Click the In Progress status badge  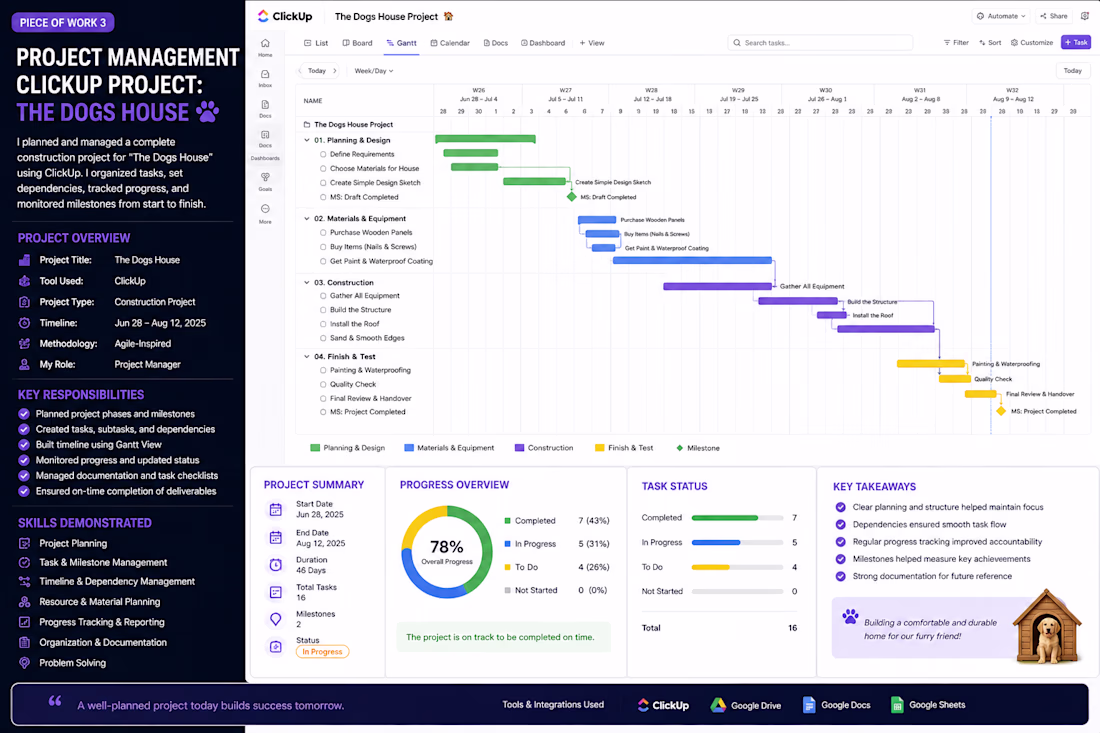[322, 652]
